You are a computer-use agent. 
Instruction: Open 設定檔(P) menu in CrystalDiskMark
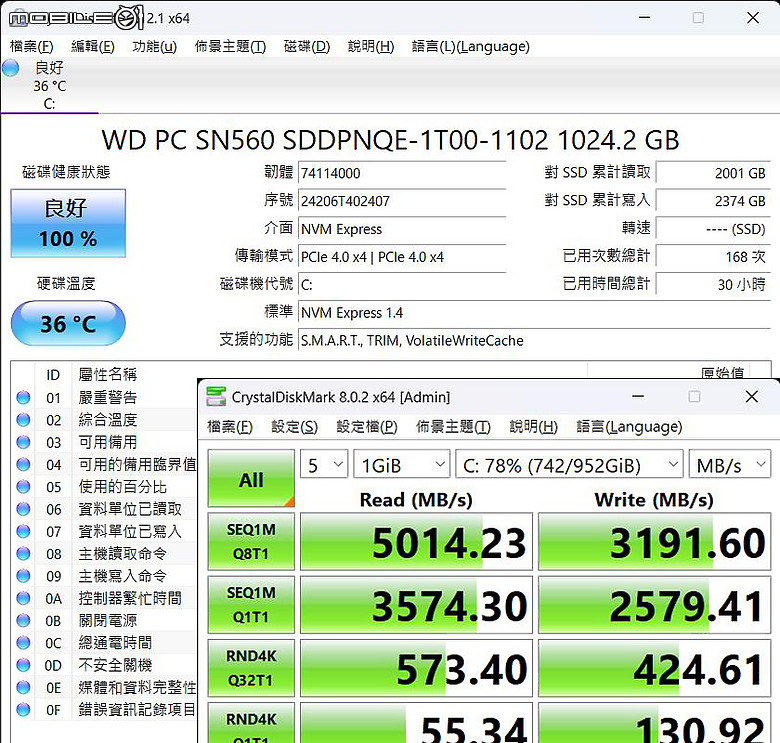point(367,427)
